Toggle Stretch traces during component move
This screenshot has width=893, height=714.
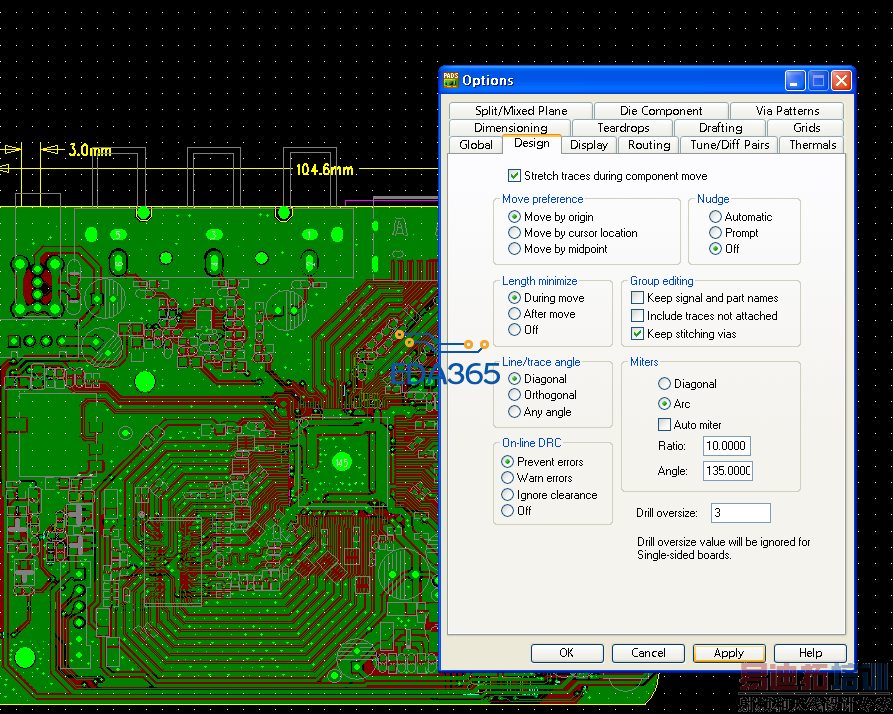(515, 176)
